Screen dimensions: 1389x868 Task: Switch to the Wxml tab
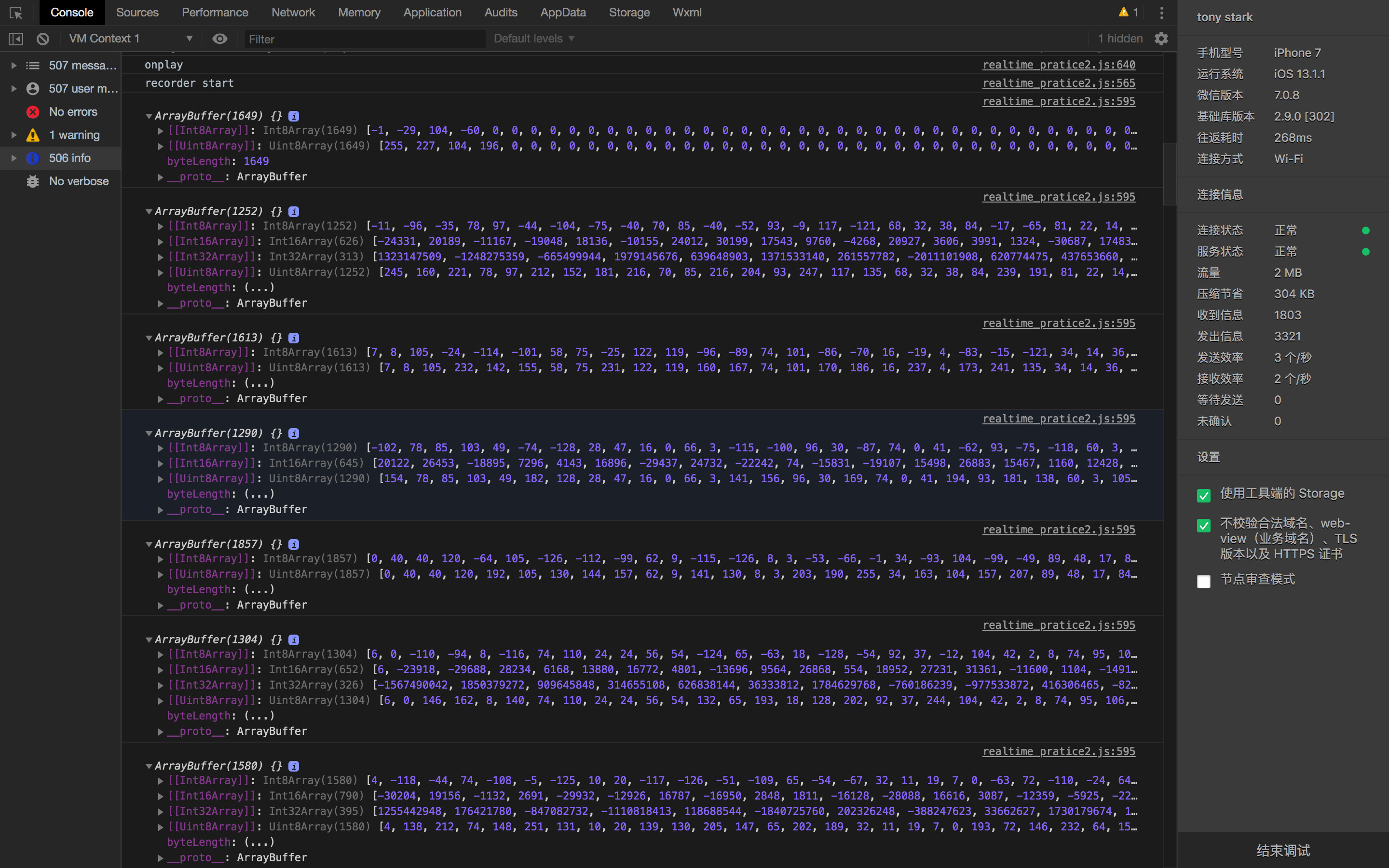click(687, 12)
